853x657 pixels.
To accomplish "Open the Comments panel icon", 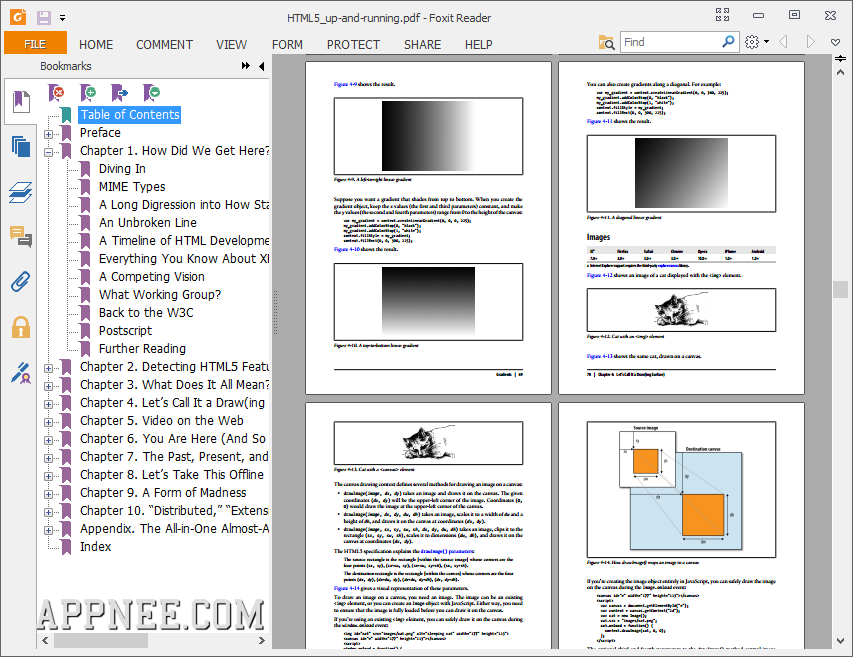I will [x=21, y=237].
